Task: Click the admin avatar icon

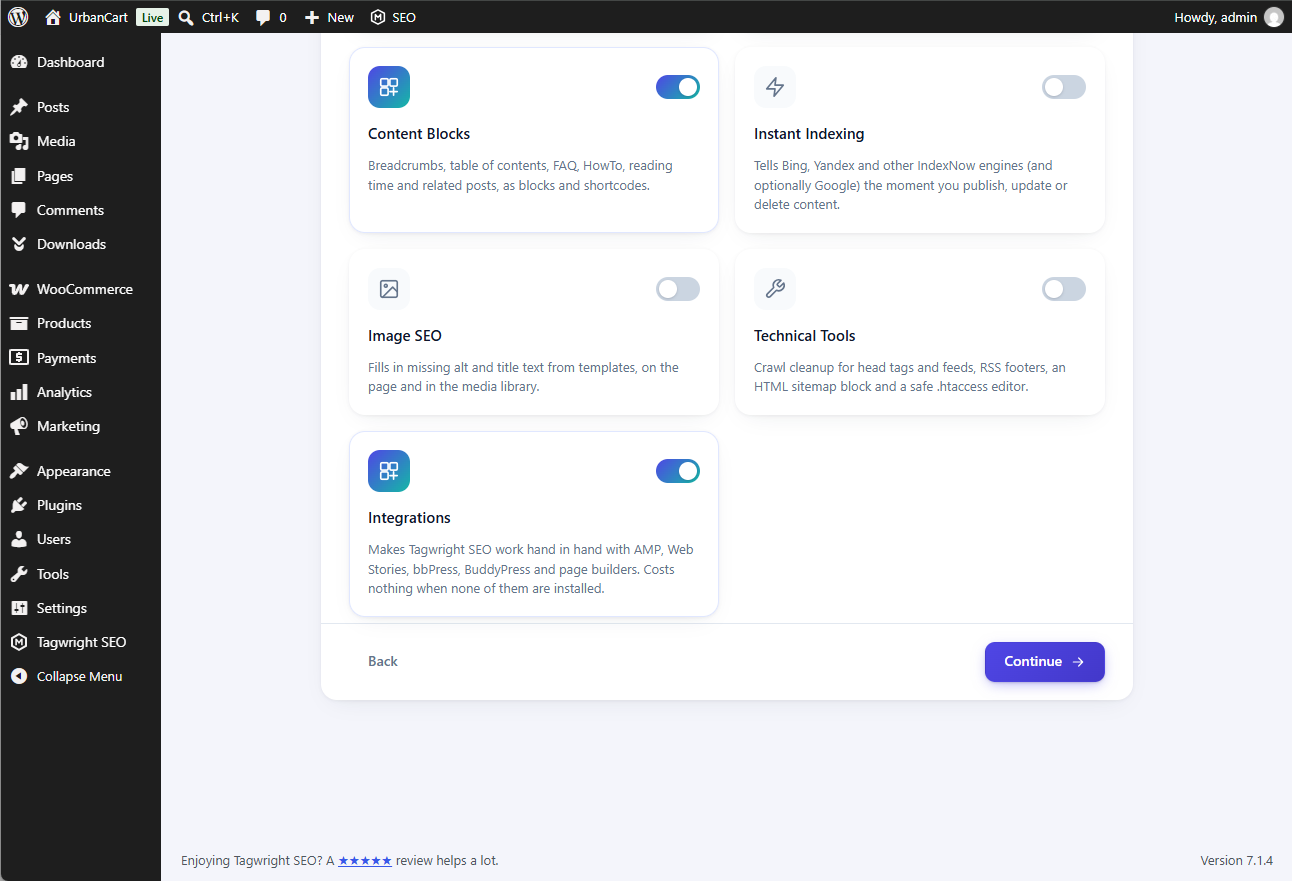Action: (x=1273, y=17)
